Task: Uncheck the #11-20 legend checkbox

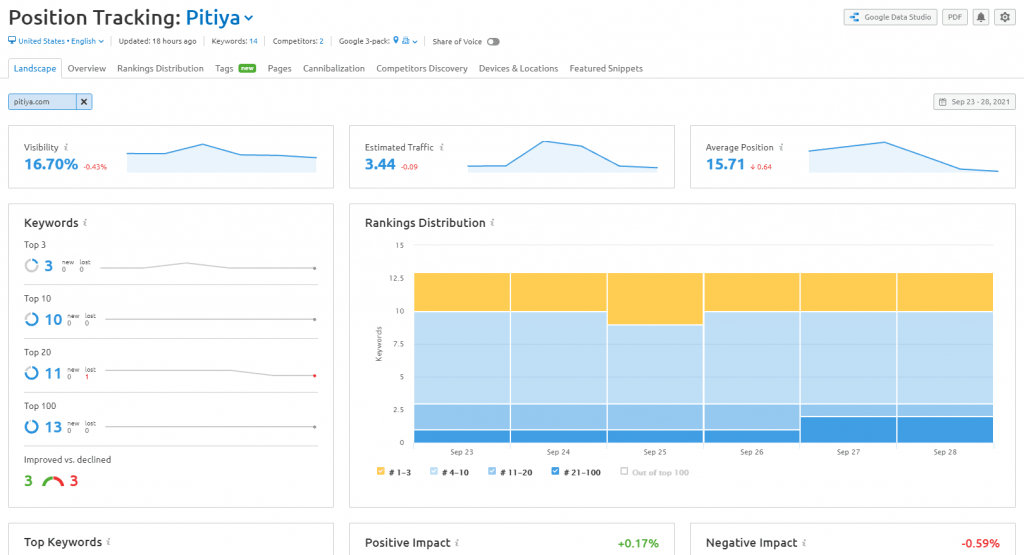Action: coord(492,471)
